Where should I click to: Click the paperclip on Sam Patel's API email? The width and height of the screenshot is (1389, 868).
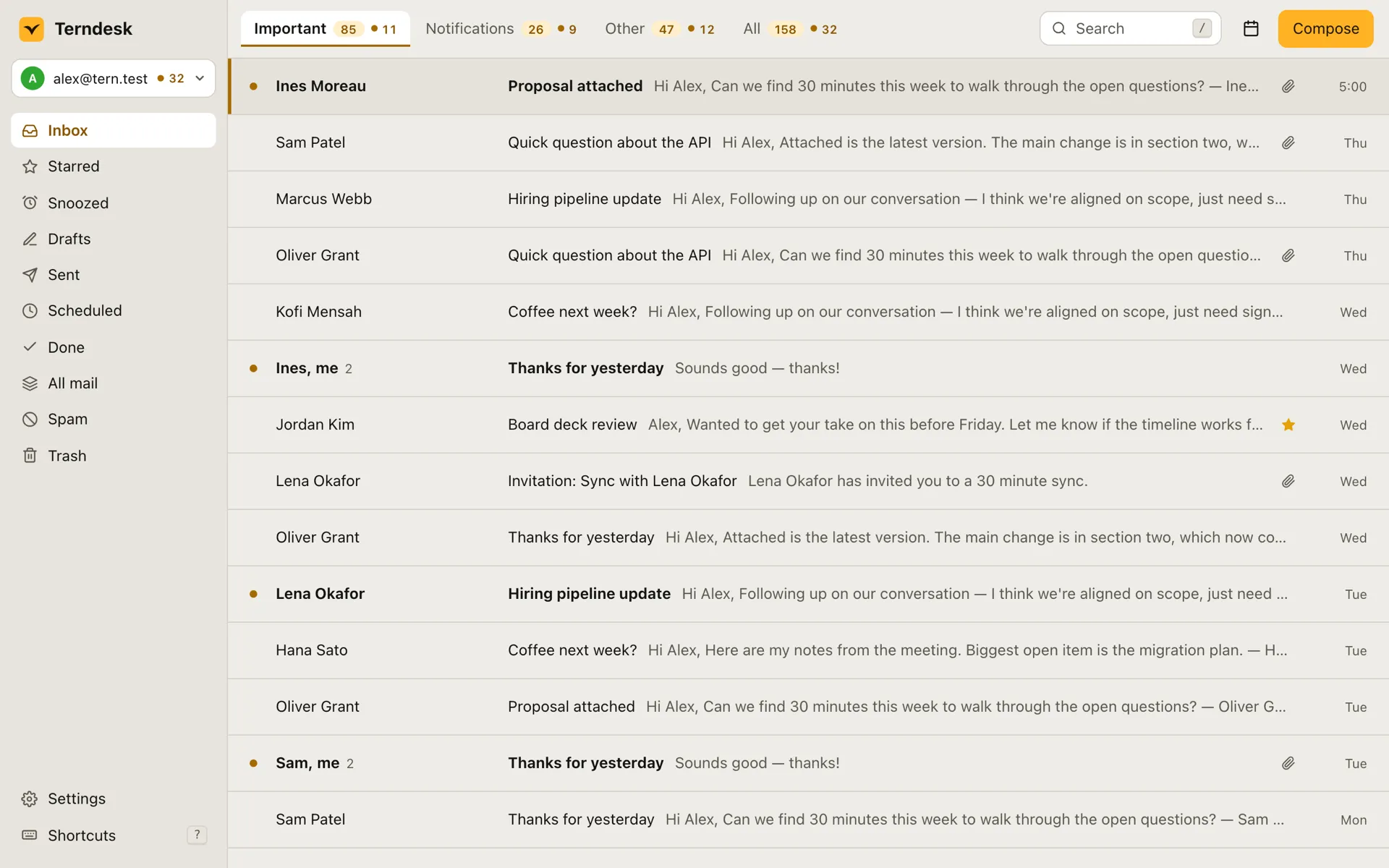coord(1288,143)
